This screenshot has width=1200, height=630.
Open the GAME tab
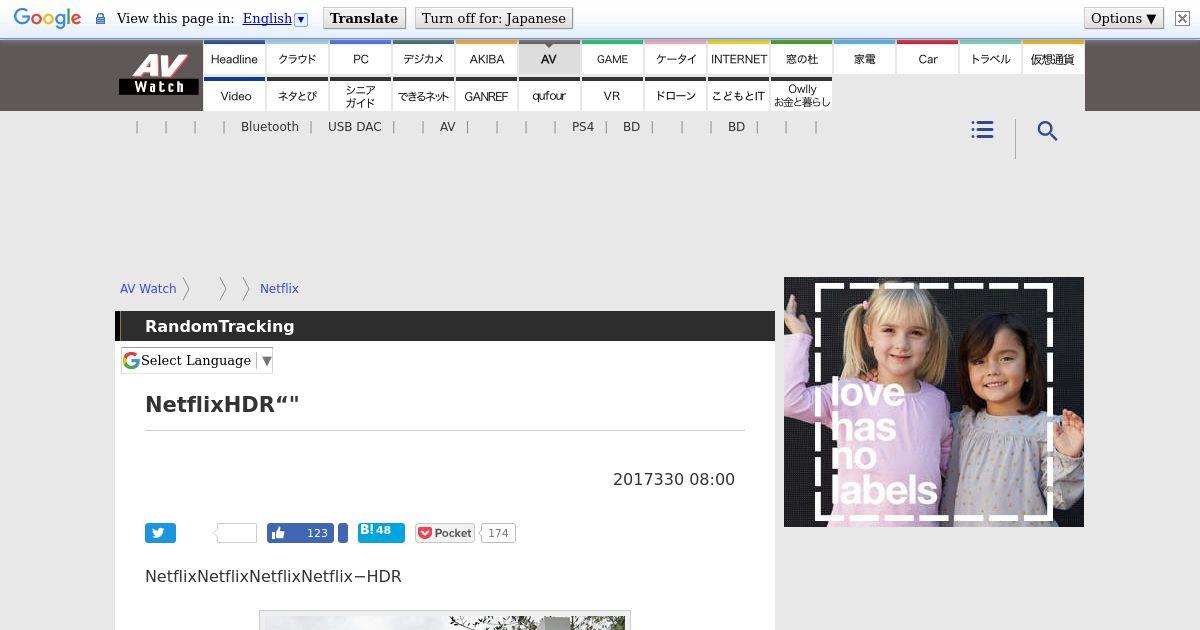(612, 58)
